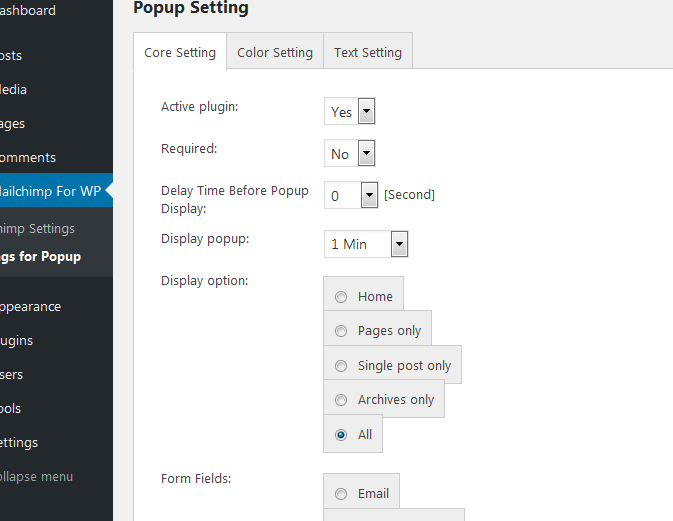The image size is (673, 521).
Task: Switch to the Core Setting tab
Action: [x=180, y=51]
